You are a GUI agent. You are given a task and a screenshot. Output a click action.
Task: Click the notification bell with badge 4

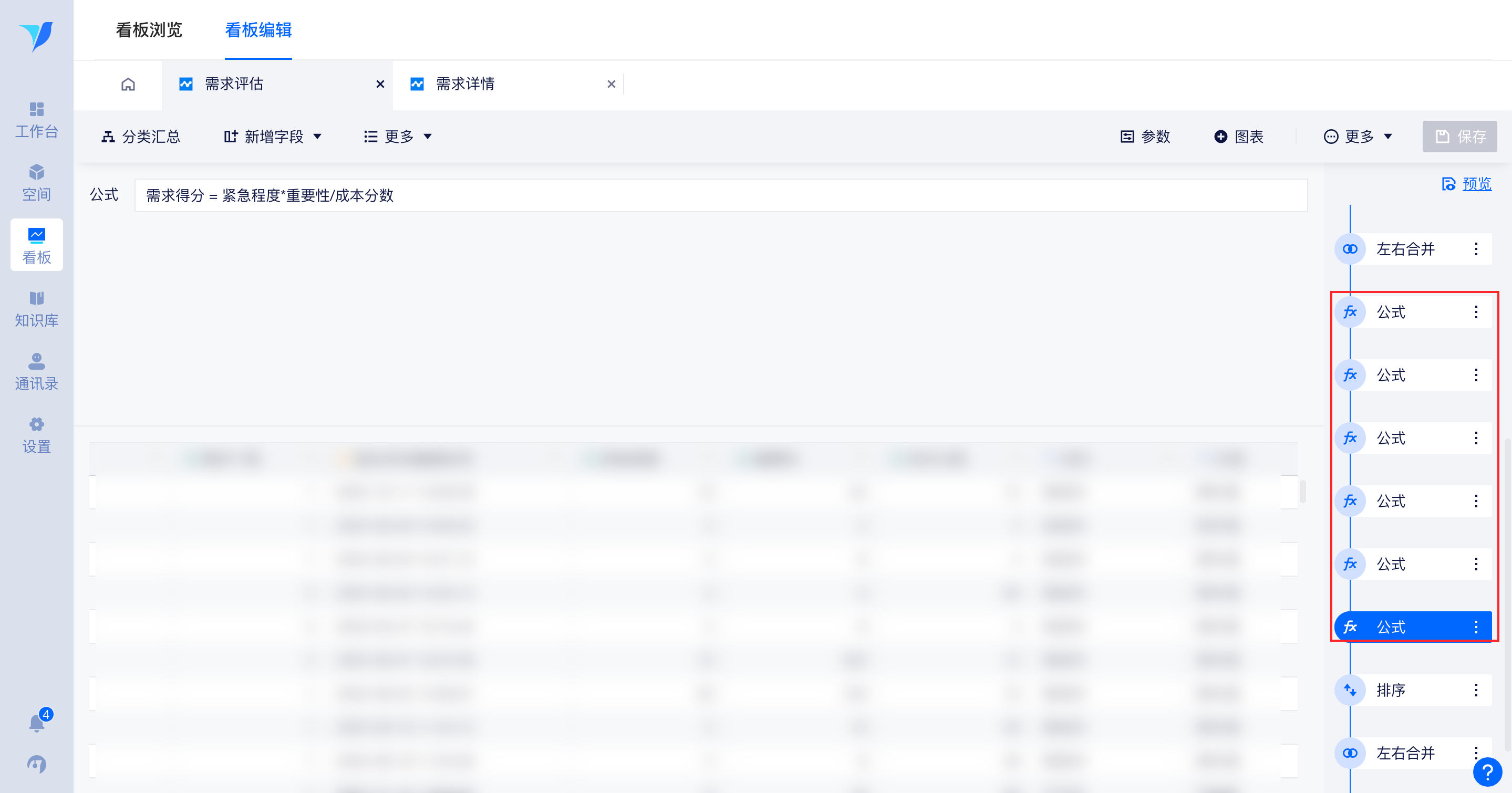pyautogui.click(x=37, y=723)
